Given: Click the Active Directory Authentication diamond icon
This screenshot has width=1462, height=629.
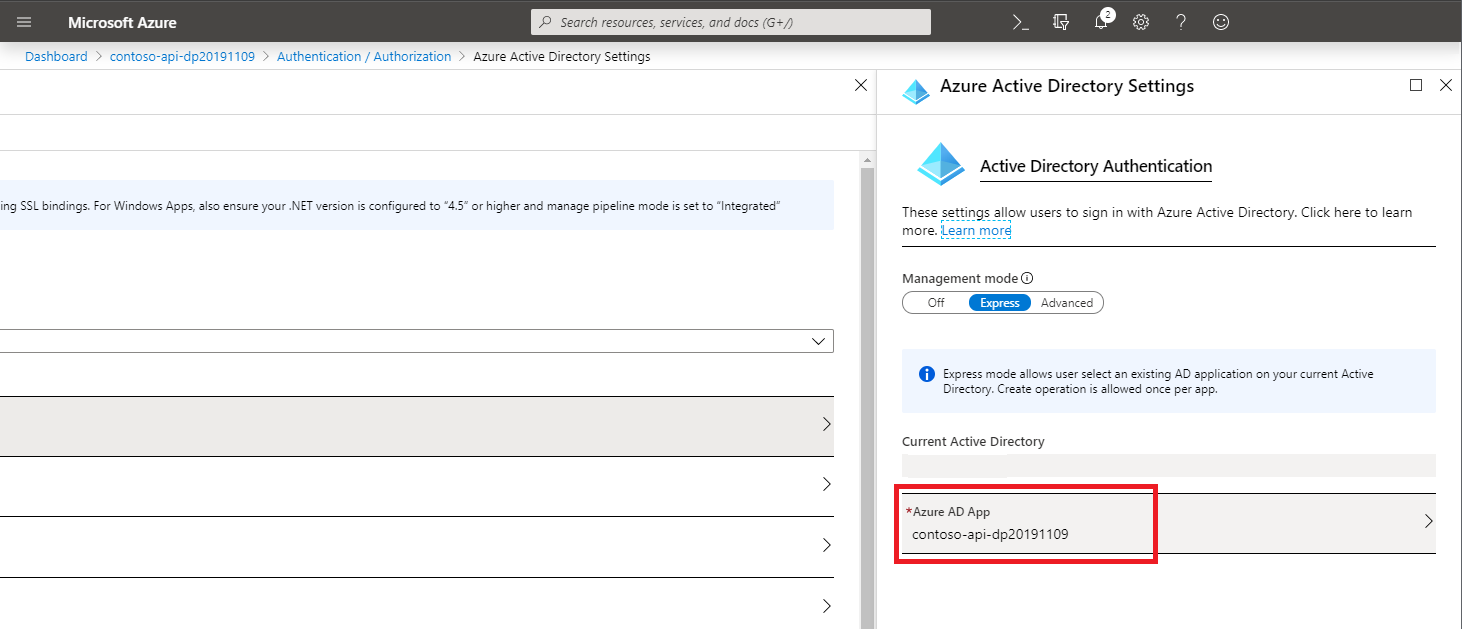Looking at the screenshot, I should [x=940, y=164].
